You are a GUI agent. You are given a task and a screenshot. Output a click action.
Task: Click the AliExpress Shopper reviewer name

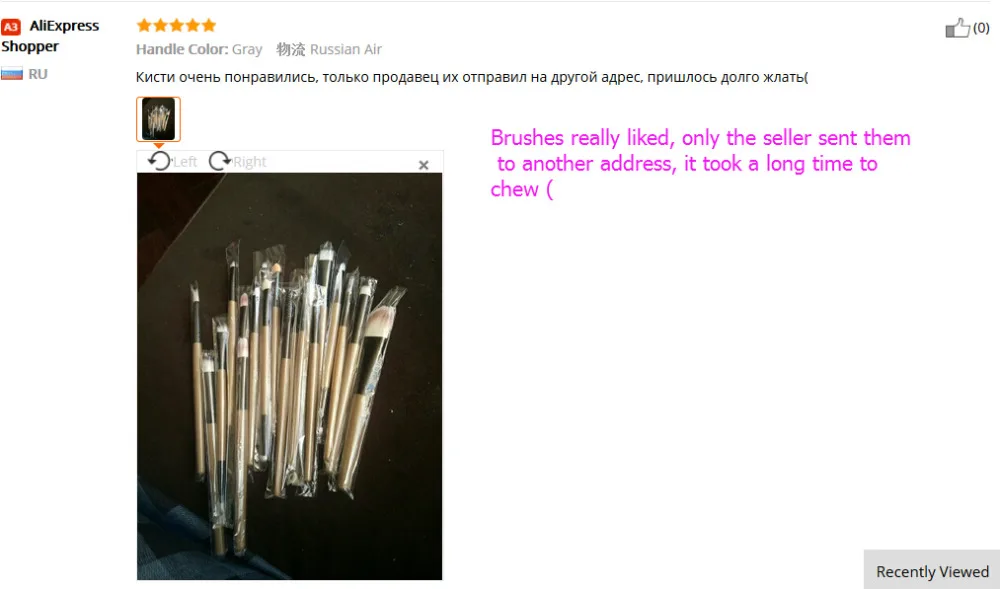pos(50,36)
